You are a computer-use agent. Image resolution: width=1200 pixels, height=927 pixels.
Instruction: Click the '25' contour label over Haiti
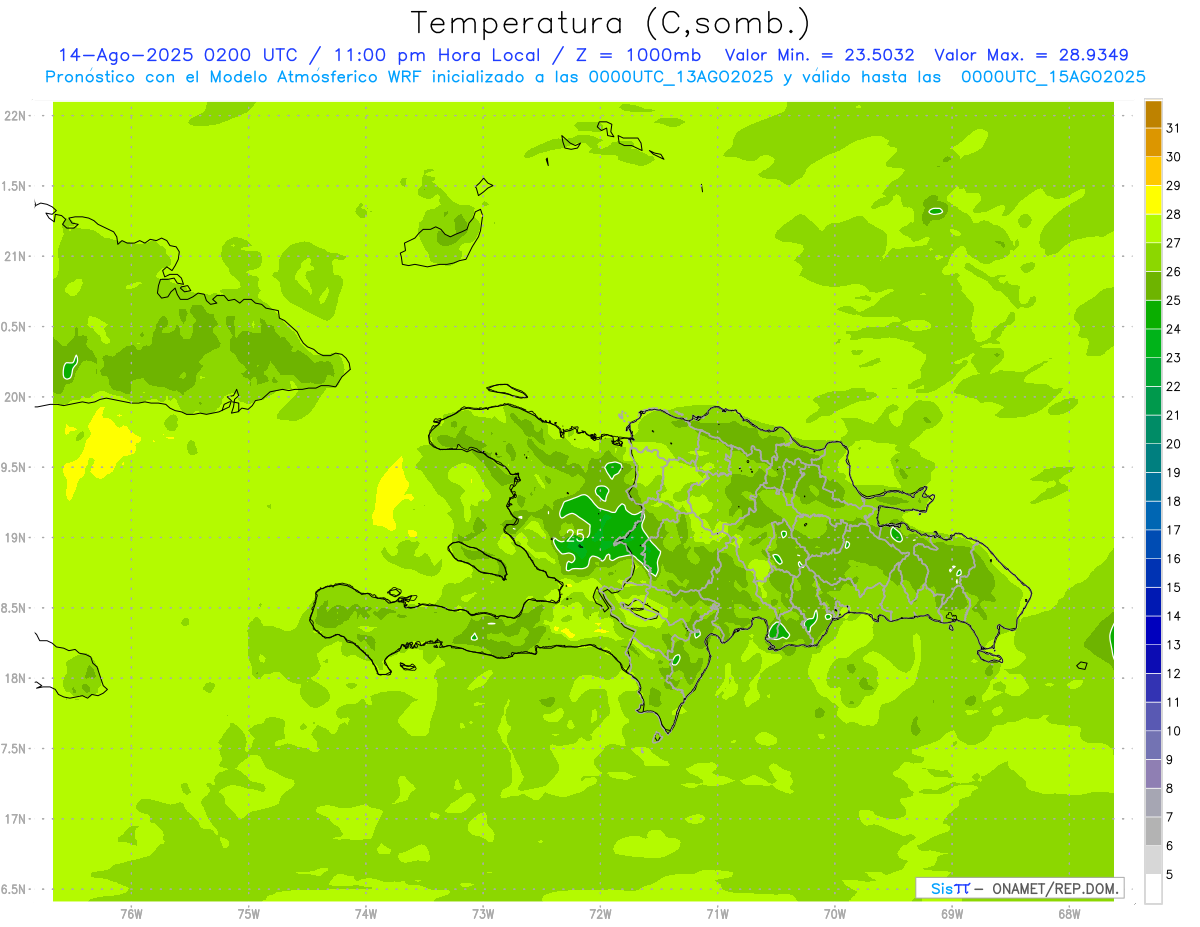(x=575, y=536)
